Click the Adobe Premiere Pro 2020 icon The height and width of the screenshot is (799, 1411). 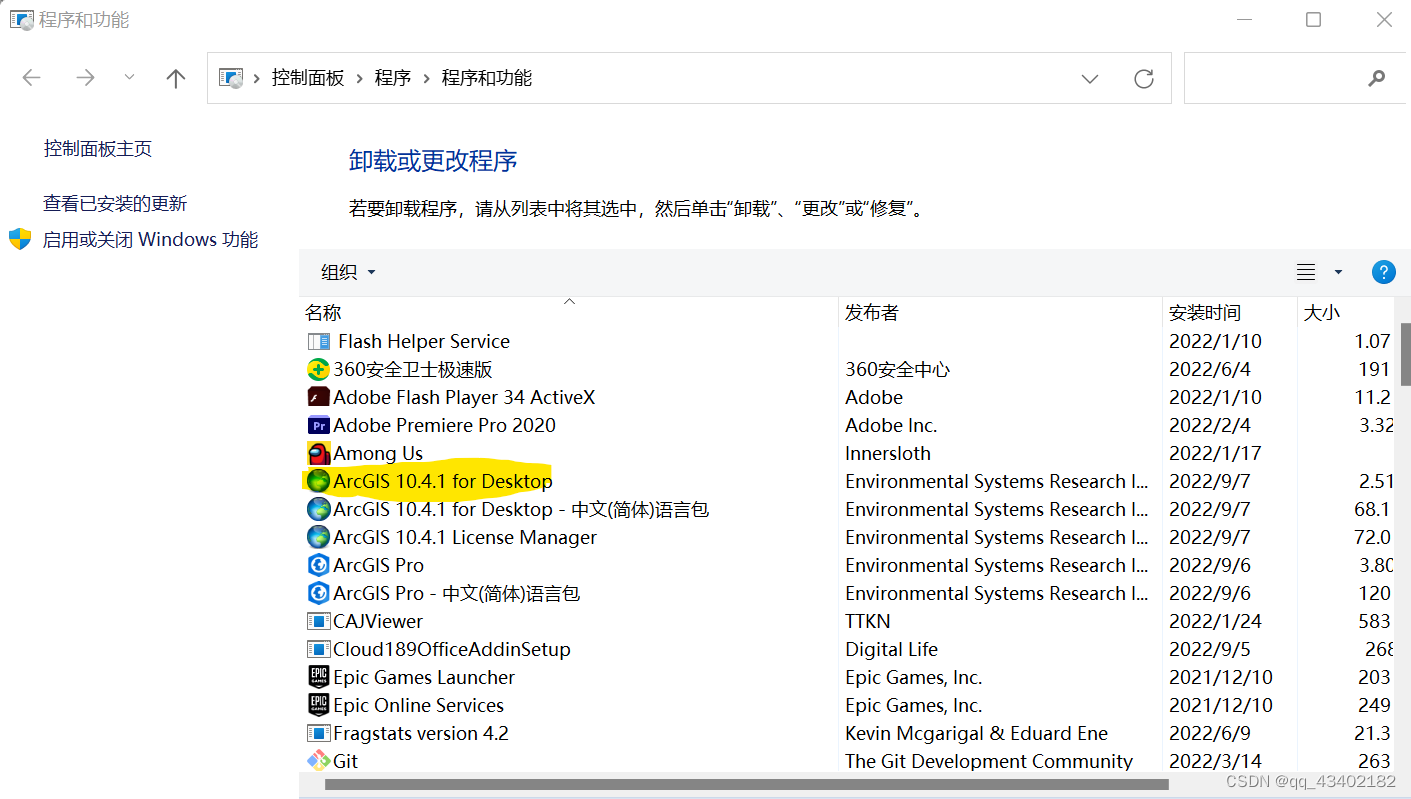pyautogui.click(x=318, y=425)
